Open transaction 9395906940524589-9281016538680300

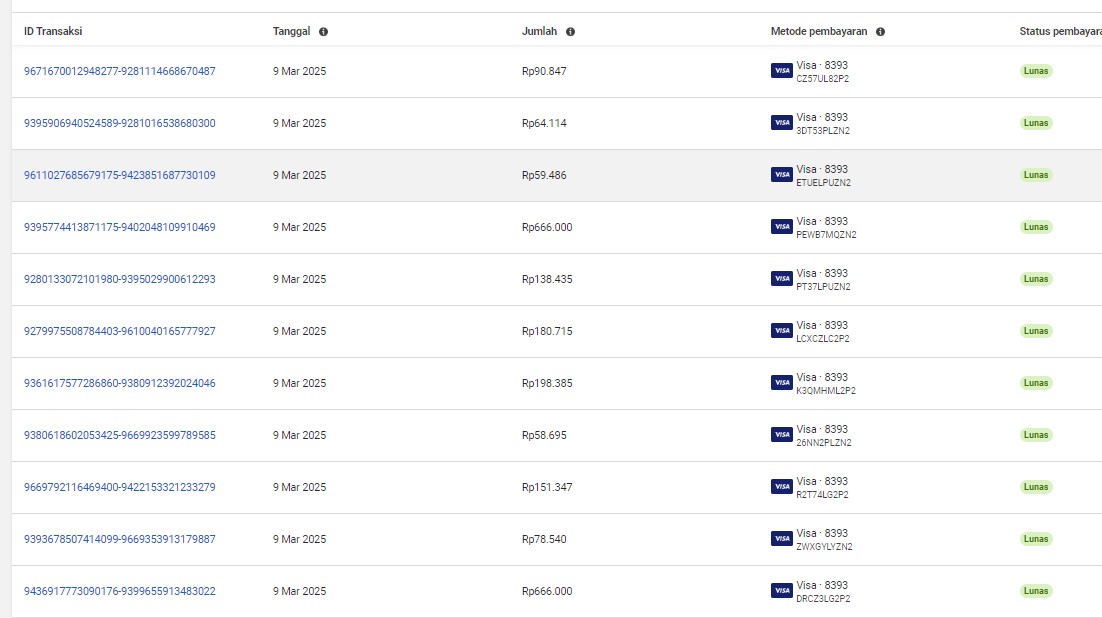pos(119,123)
